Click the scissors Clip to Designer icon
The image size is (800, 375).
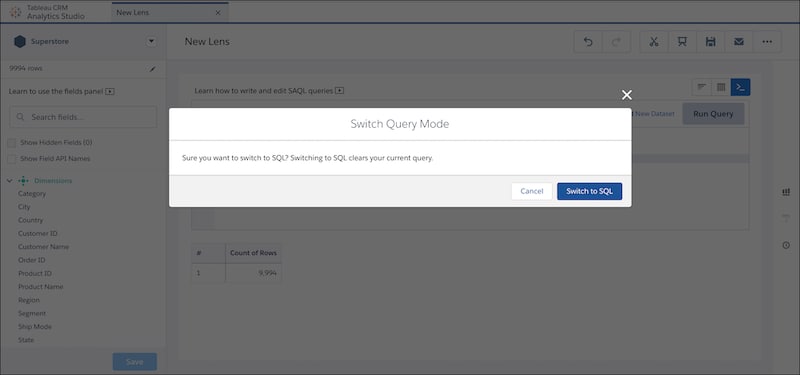[x=654, y=42]
